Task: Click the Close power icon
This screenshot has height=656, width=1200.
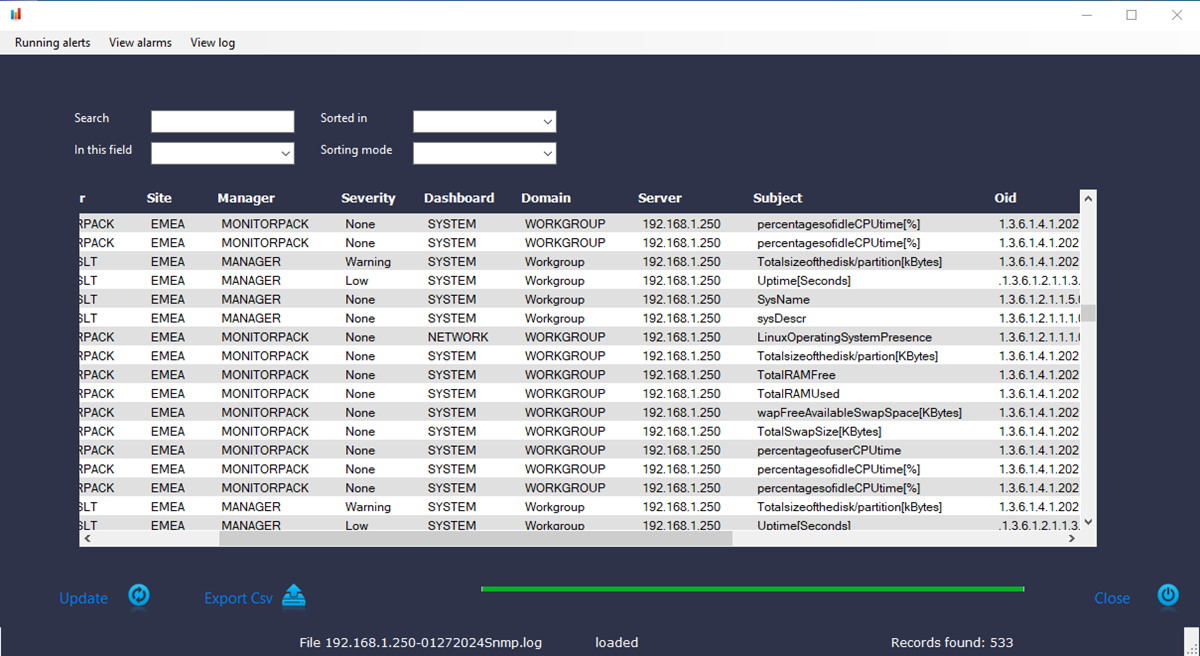Action: (x=1168, y=595)
